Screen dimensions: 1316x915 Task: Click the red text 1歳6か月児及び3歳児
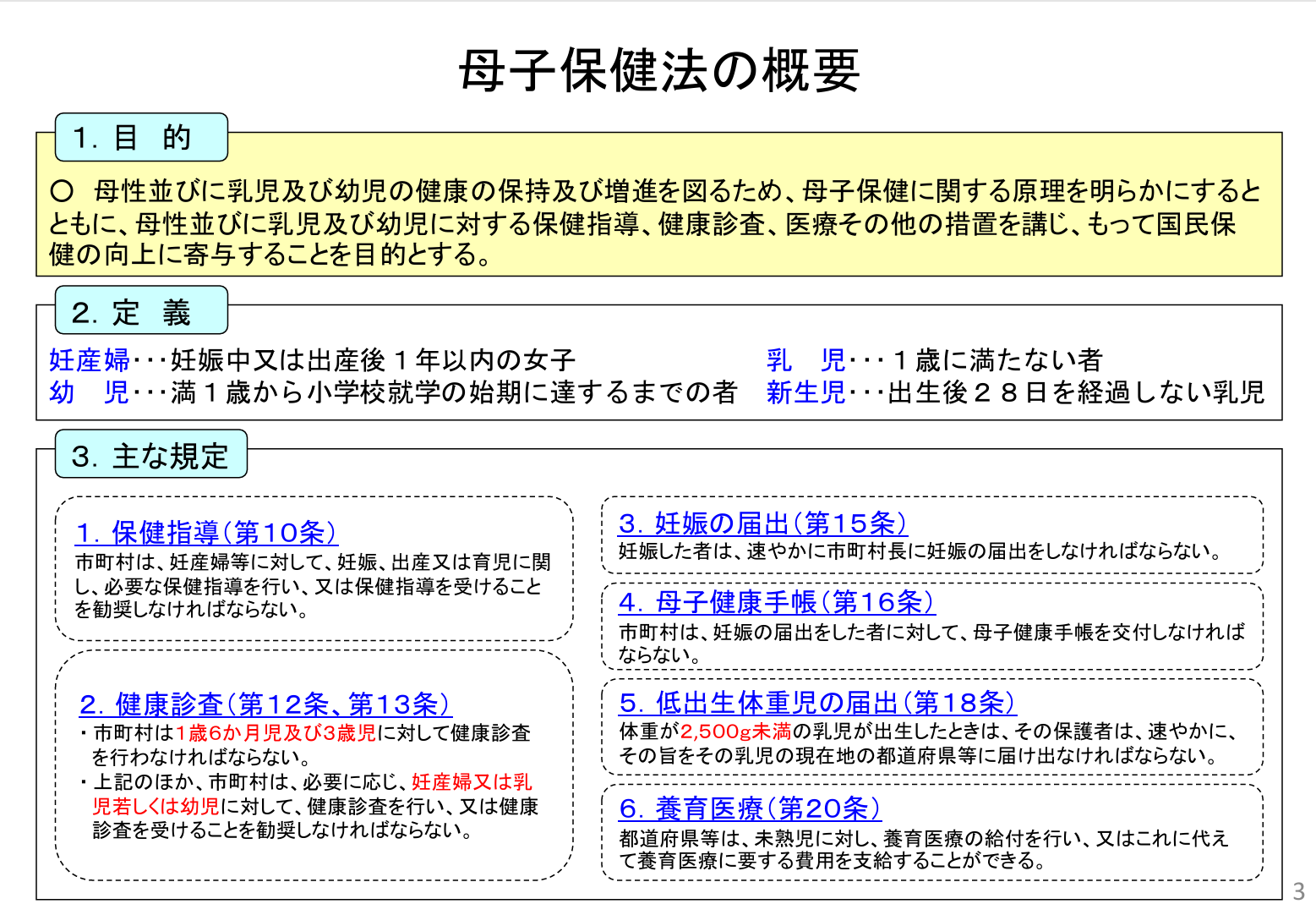pyautogui.click(x=276, y=733)
